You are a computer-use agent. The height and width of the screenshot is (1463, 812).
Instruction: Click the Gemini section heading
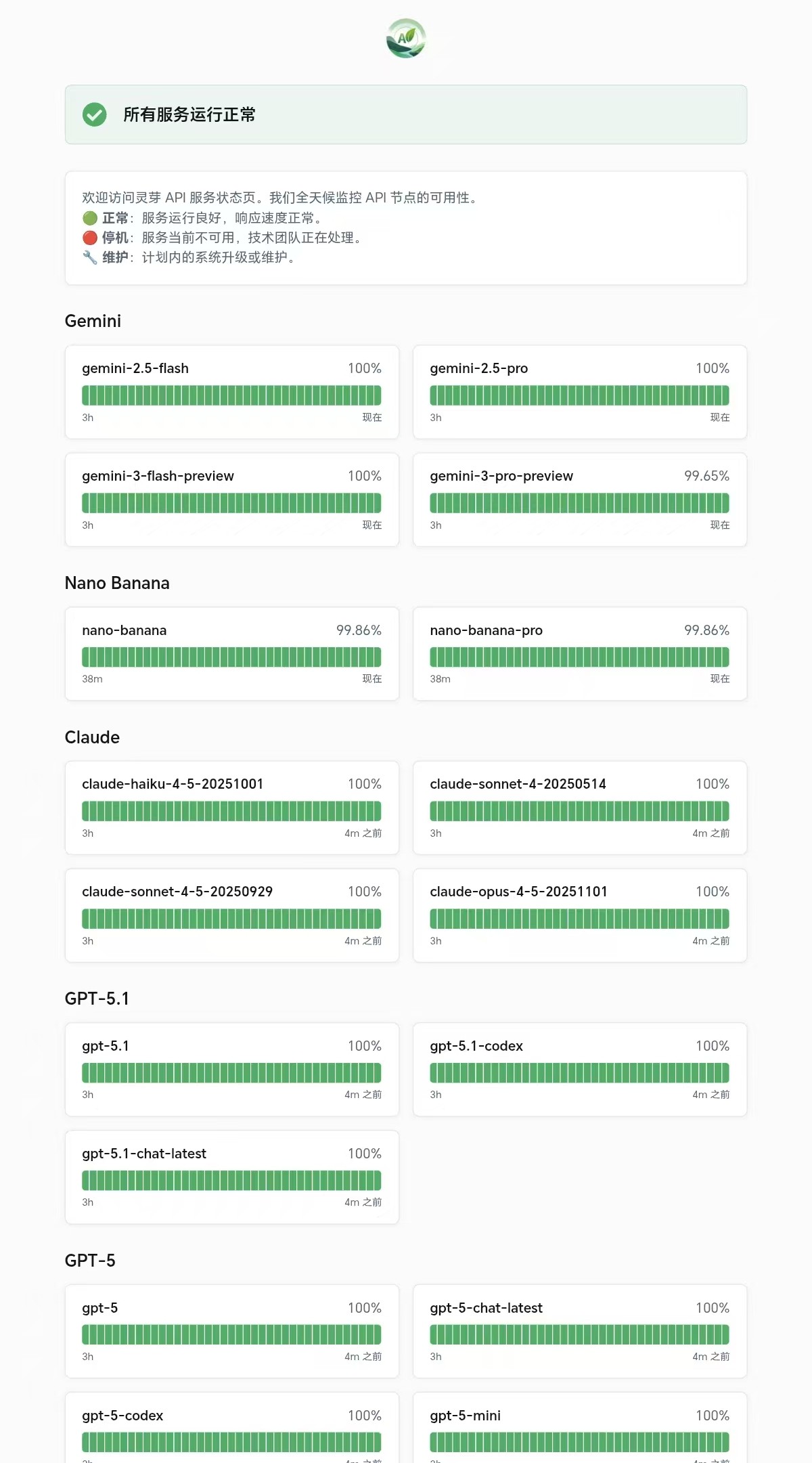[x=93, y=321]
